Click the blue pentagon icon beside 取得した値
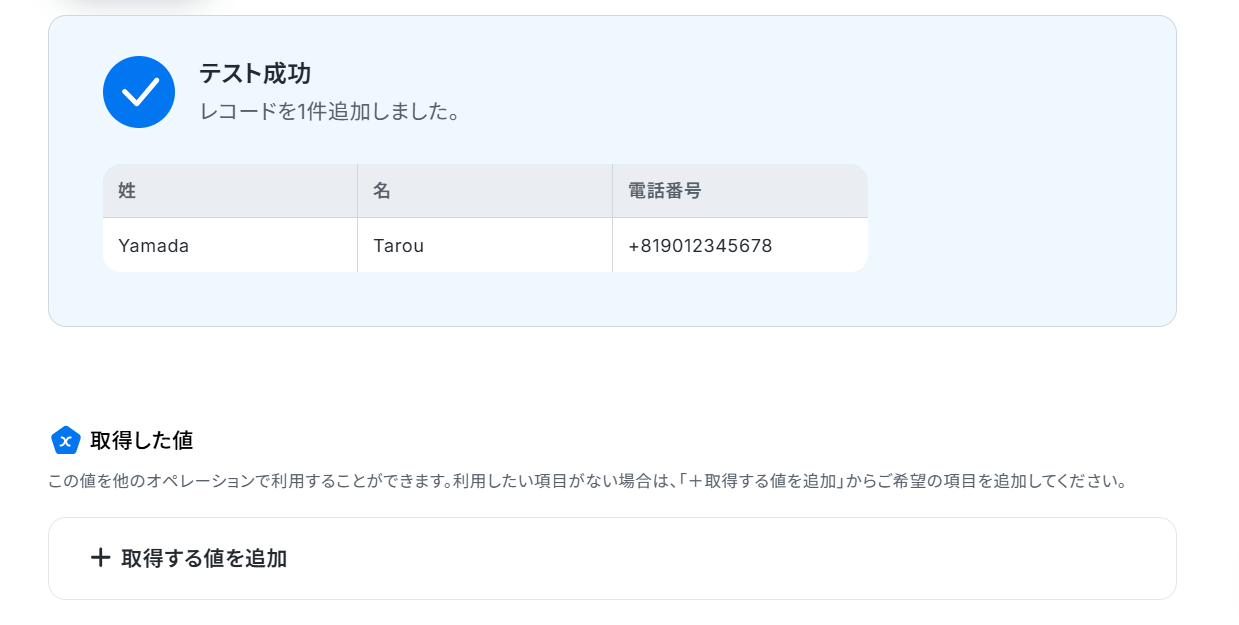Image resolution: width=1239 pixels, height=625 pixels. click(x=65, y=440)
